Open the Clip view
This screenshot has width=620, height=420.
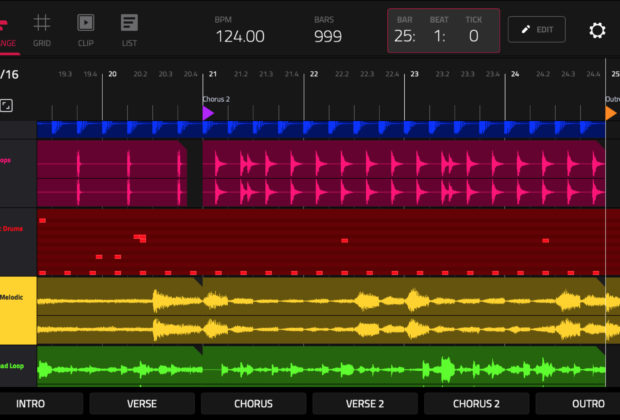(85, 30)
